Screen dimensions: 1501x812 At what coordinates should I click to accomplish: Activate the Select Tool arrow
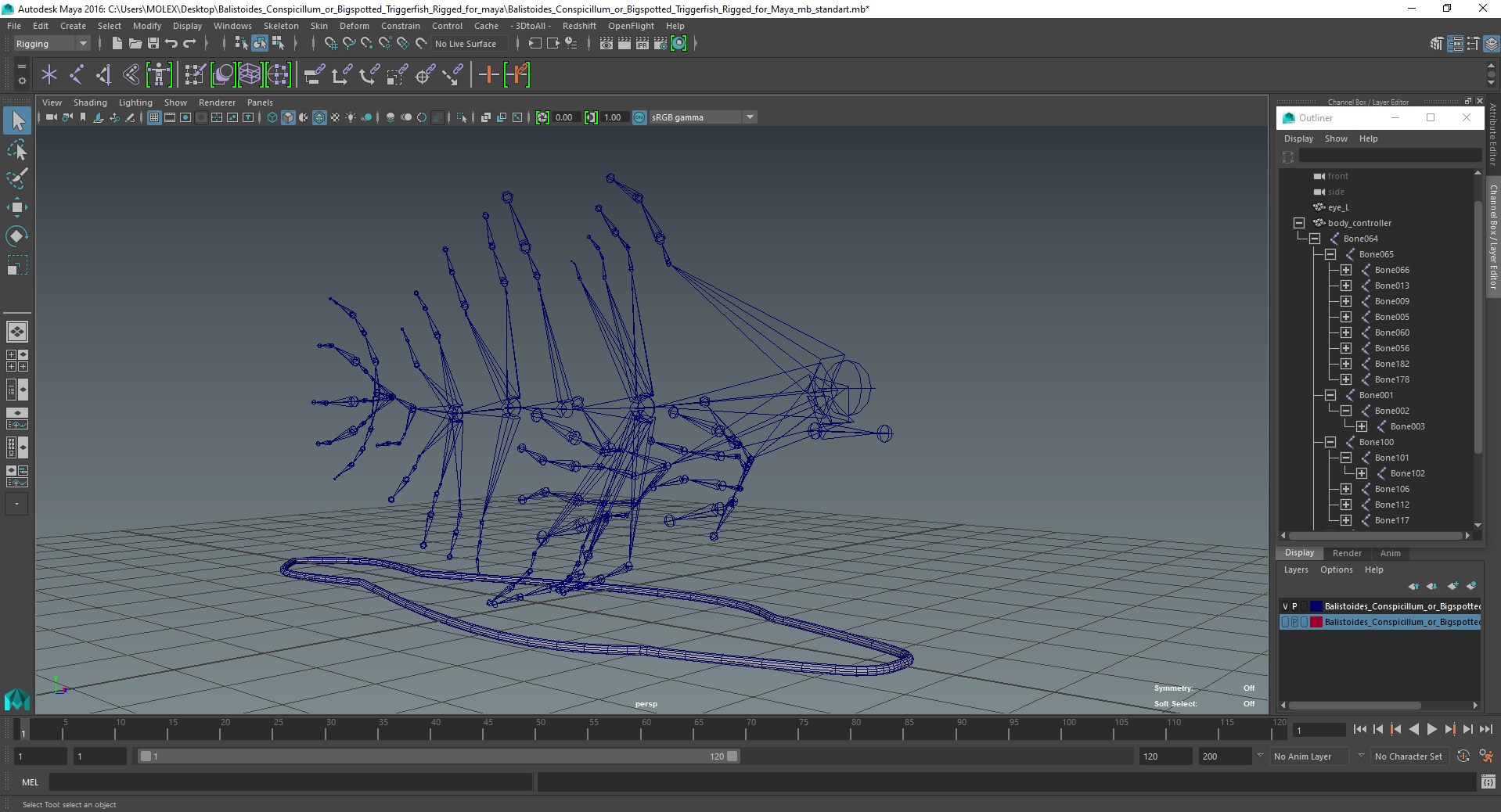17,120
